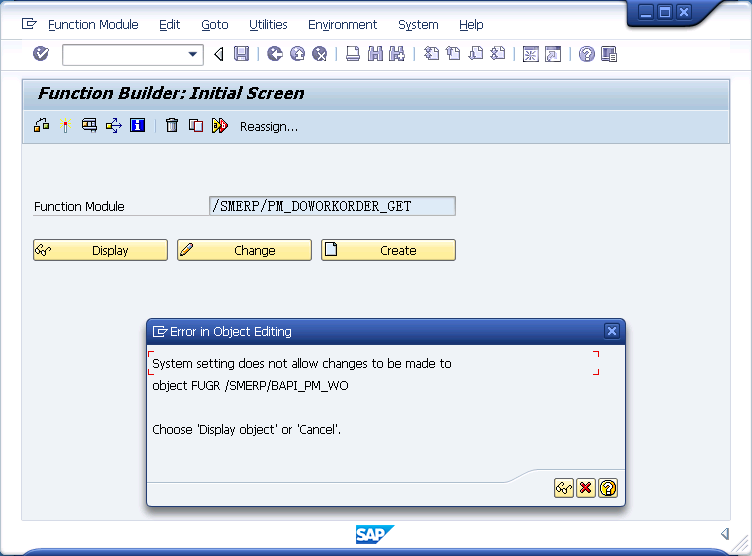Click the Exit up-arrow icon

pyautogui.click(x=297, y=54)
